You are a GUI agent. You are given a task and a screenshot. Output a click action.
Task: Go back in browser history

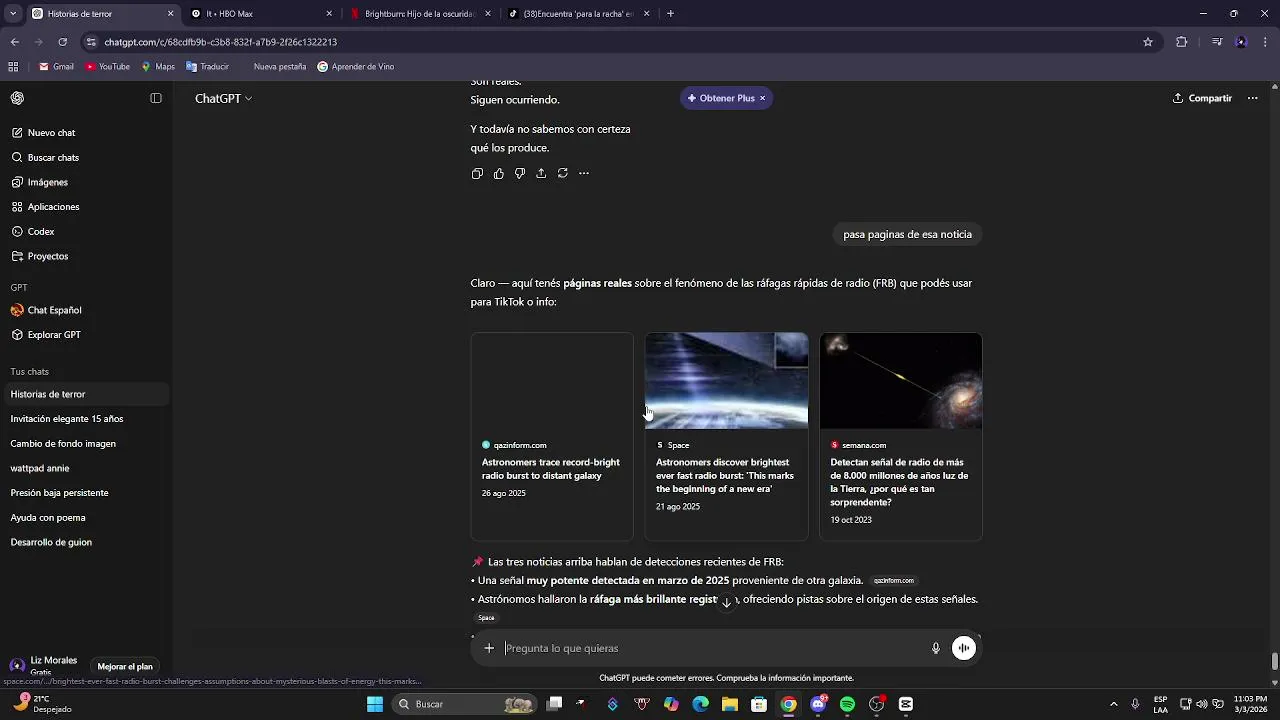coord(15,42)
